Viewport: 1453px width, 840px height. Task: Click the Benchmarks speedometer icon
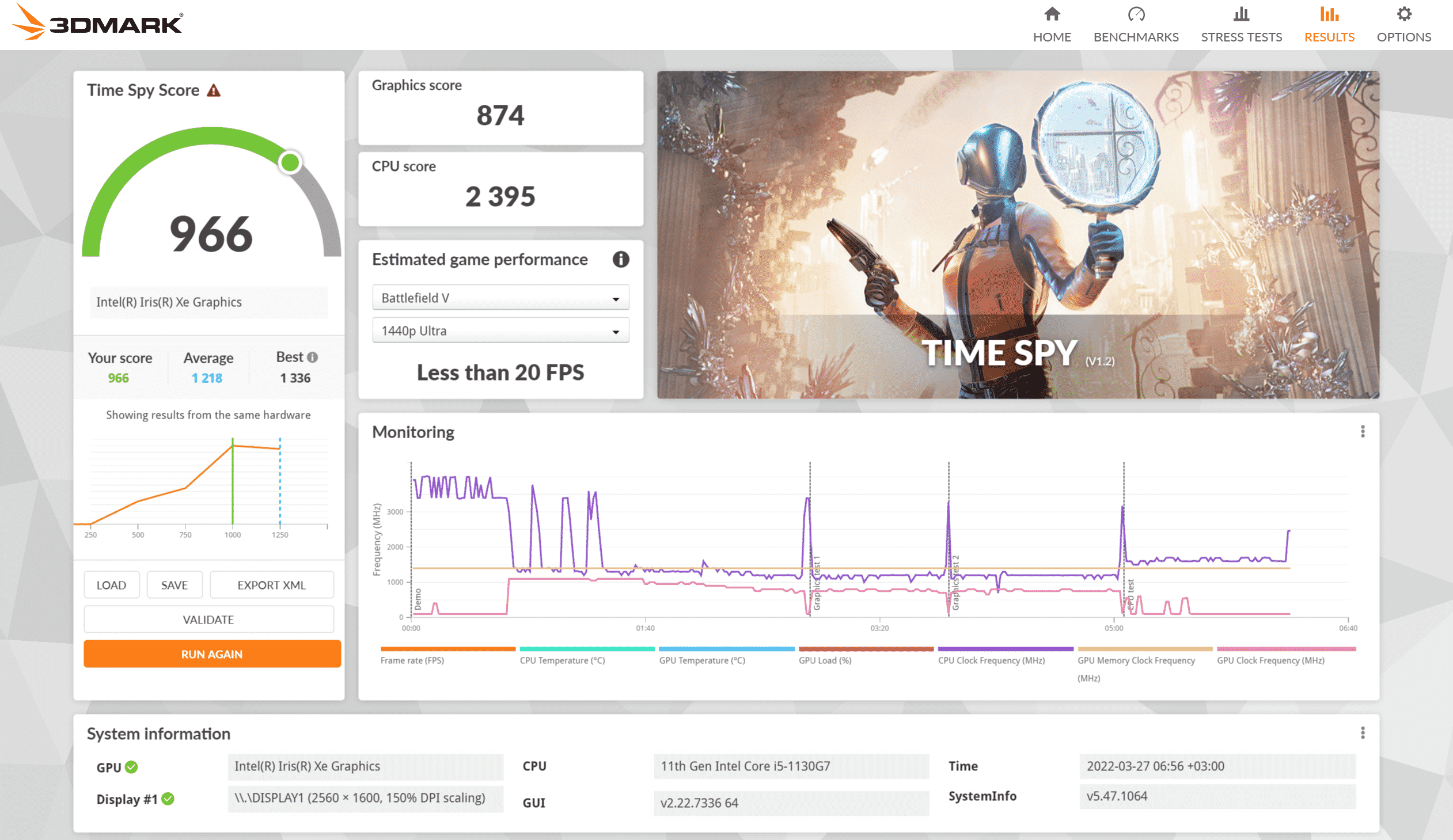coord(1136,14)
